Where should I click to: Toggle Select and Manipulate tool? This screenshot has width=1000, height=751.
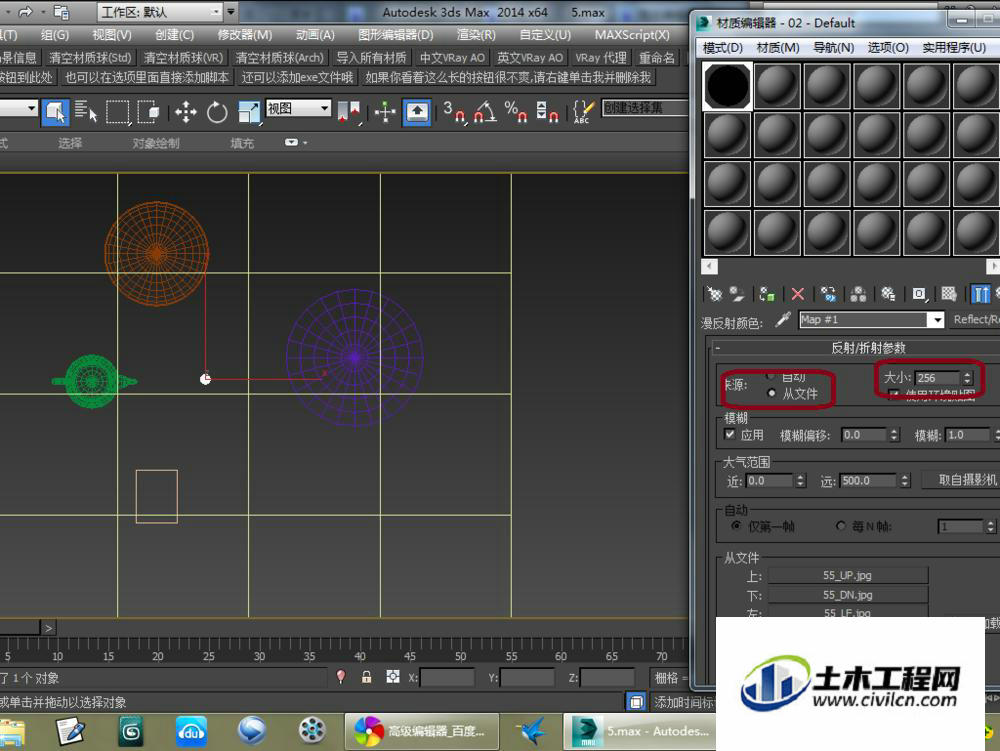click(385, 112)
